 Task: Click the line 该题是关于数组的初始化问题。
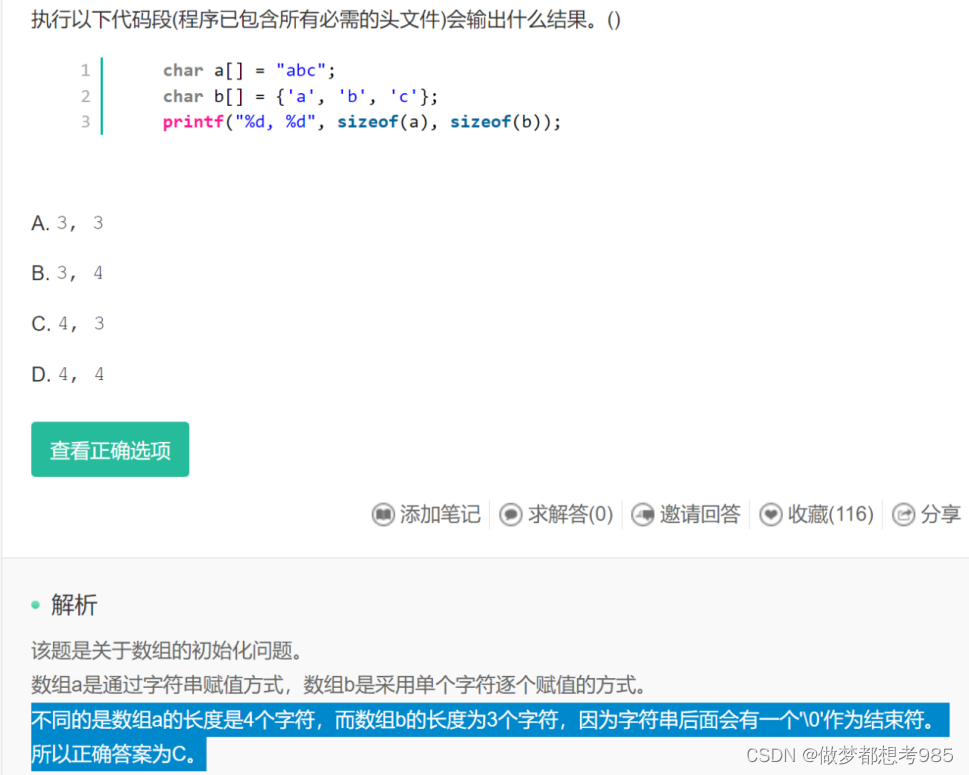click(x=167, y=650)
